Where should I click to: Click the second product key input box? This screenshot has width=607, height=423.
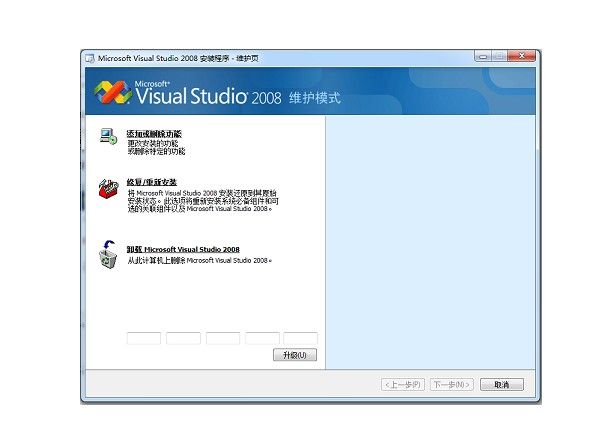[183, 338]
